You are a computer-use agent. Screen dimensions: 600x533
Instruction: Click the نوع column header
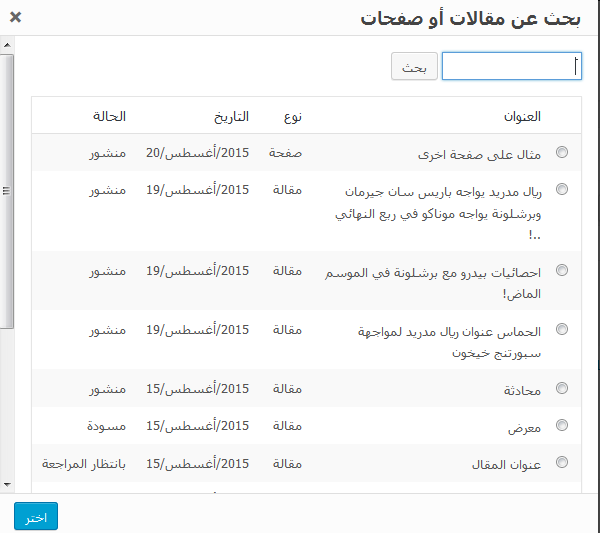pos(292,116)
